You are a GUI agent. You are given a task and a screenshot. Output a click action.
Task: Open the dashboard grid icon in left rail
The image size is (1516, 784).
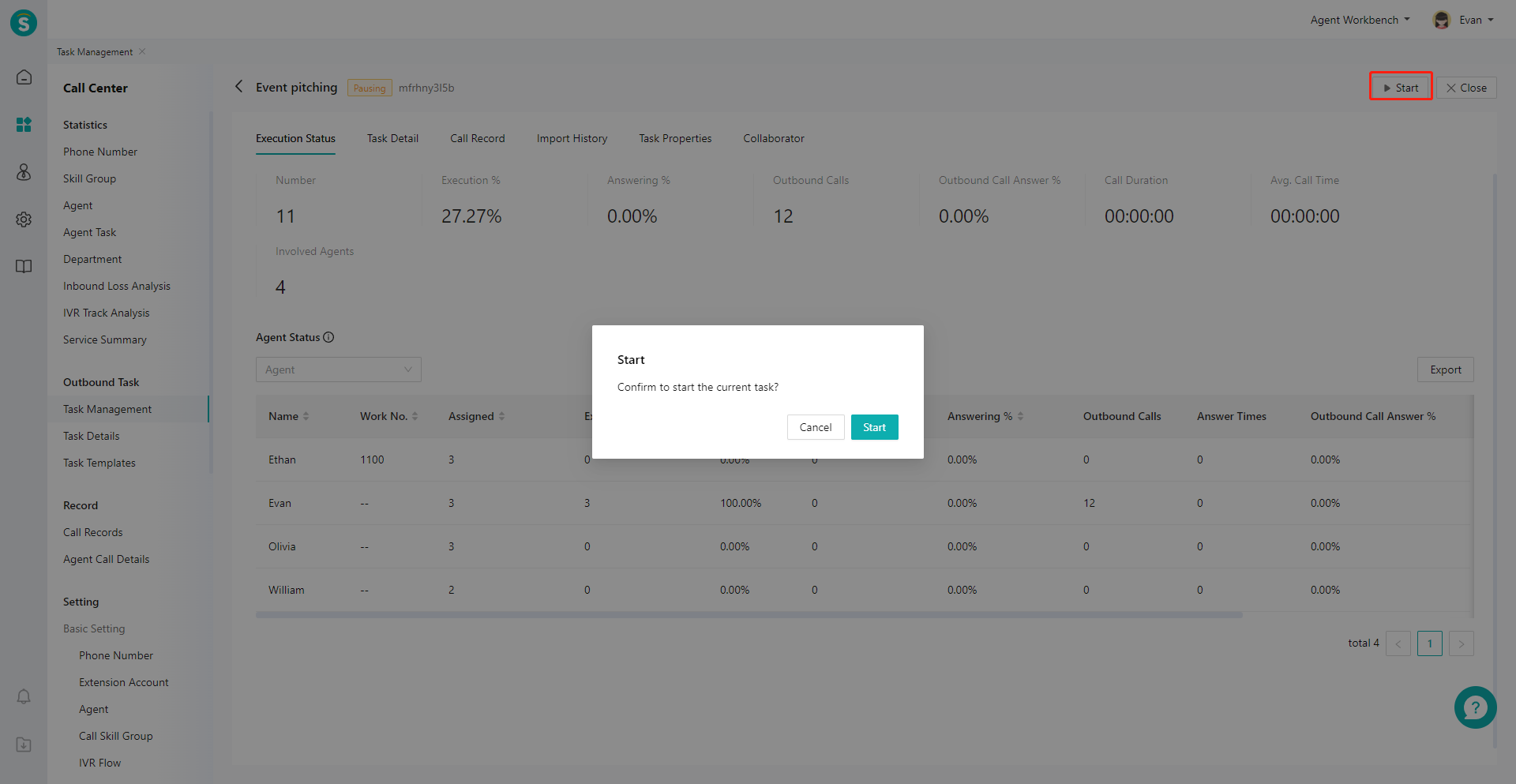point(24,125)
